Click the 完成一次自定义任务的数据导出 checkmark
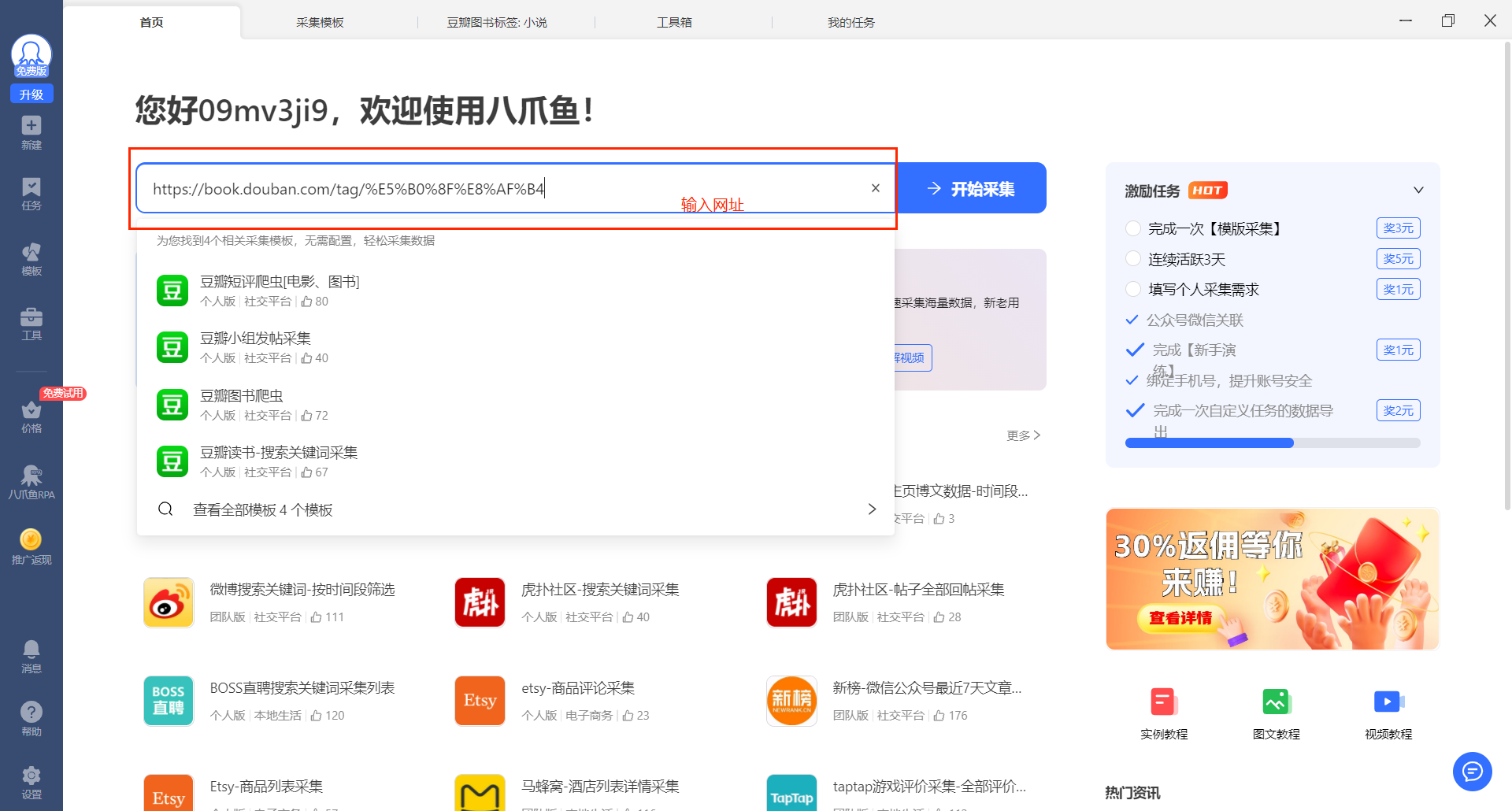 [1135, 410]
